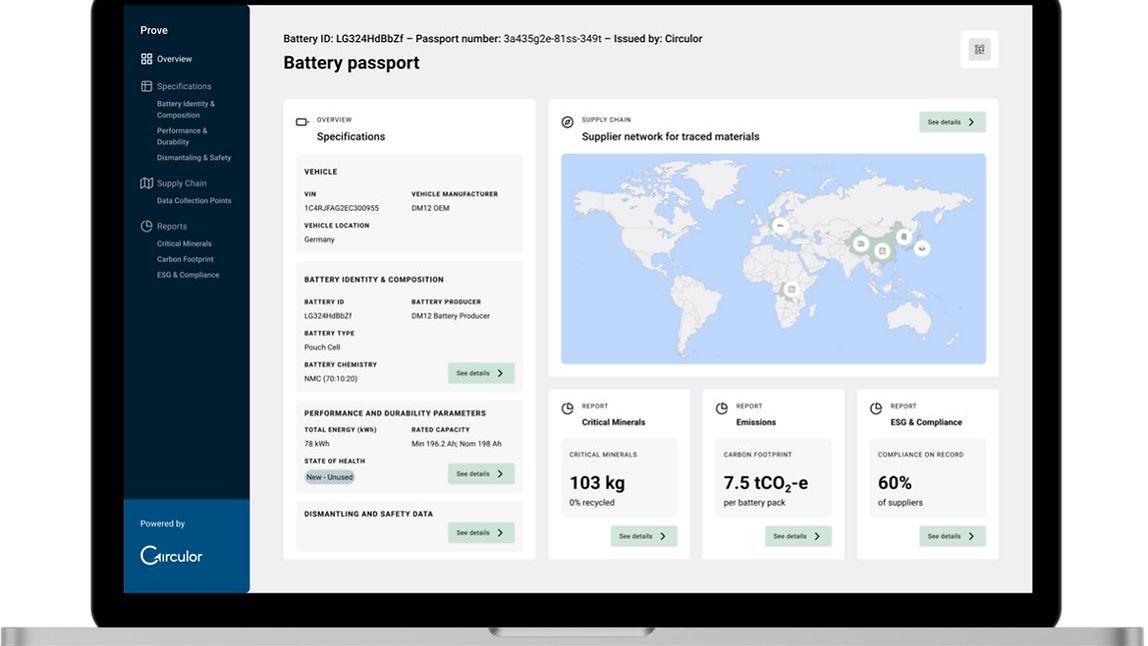The width and height of the screenshot is (1148, 646).
Task: Click the New - Unused state of health badge
Action: [x=329, y=477]
